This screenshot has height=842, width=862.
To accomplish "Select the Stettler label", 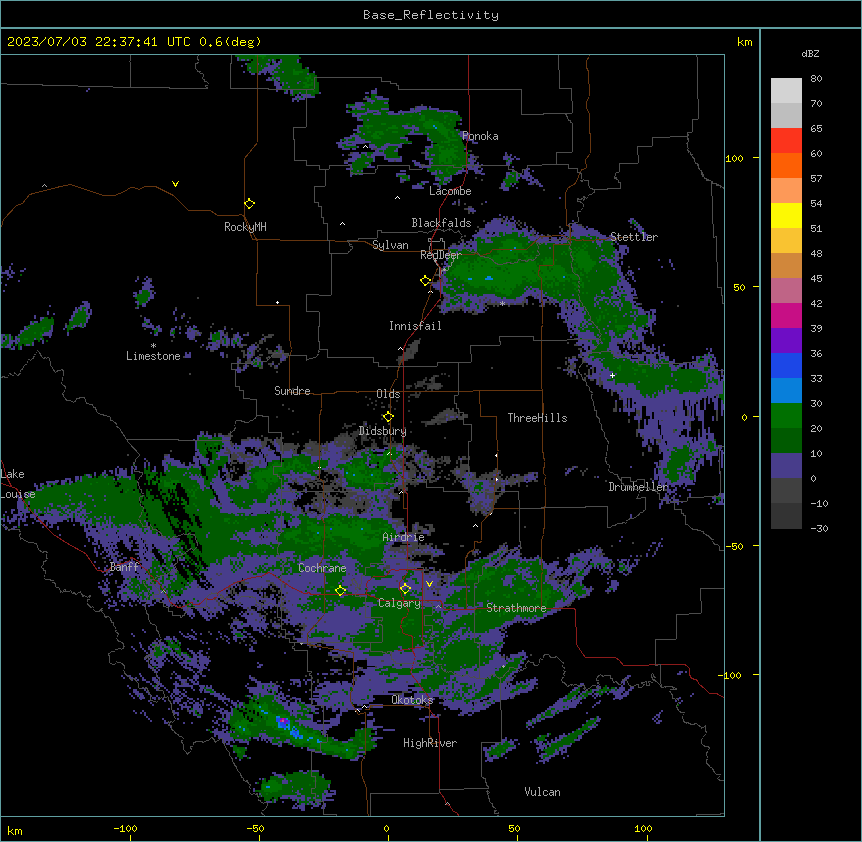I will click(634, 237).
